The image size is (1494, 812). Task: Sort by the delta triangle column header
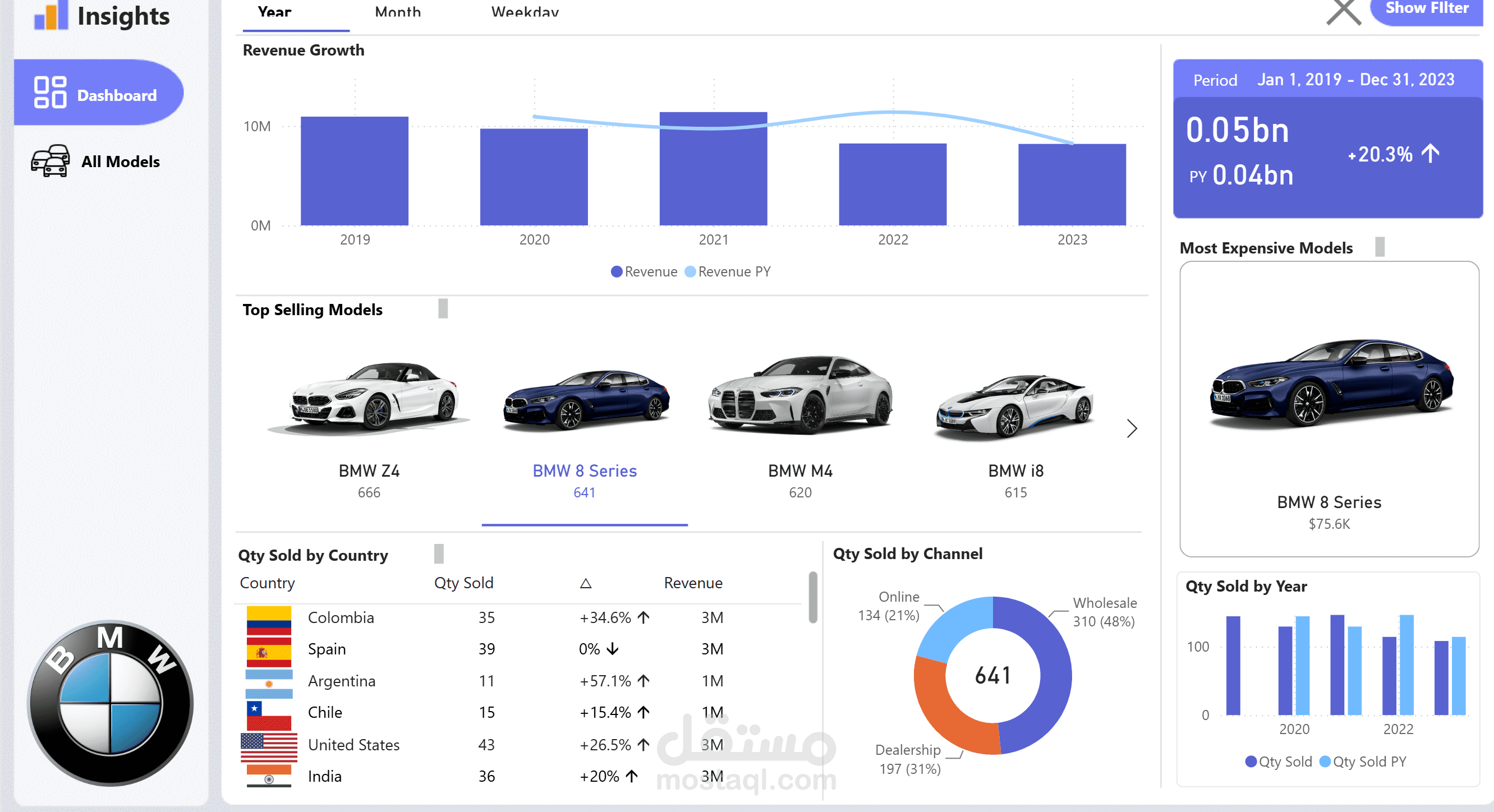tap(586, 584)
